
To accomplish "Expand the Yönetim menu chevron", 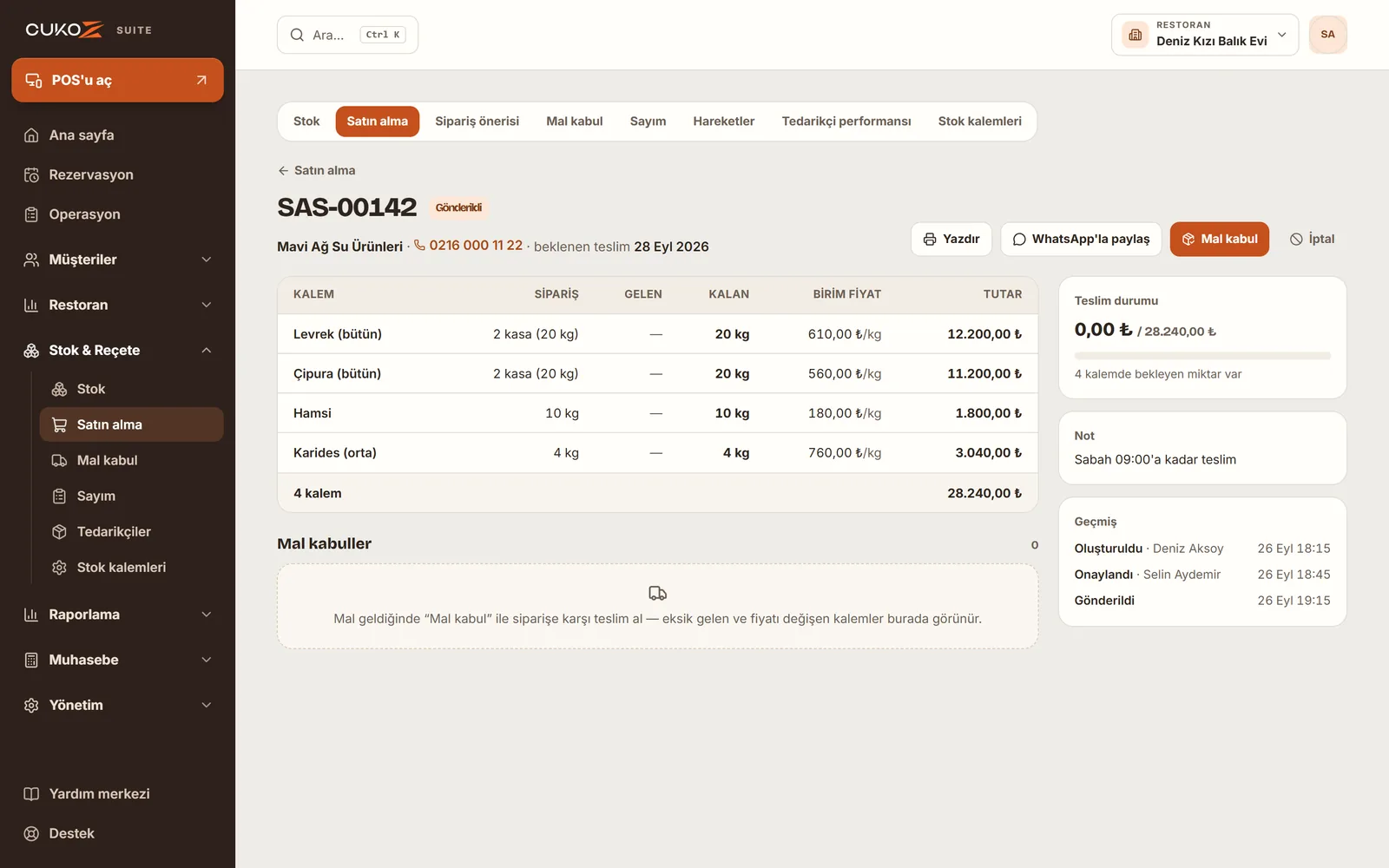I will (207, 705).
